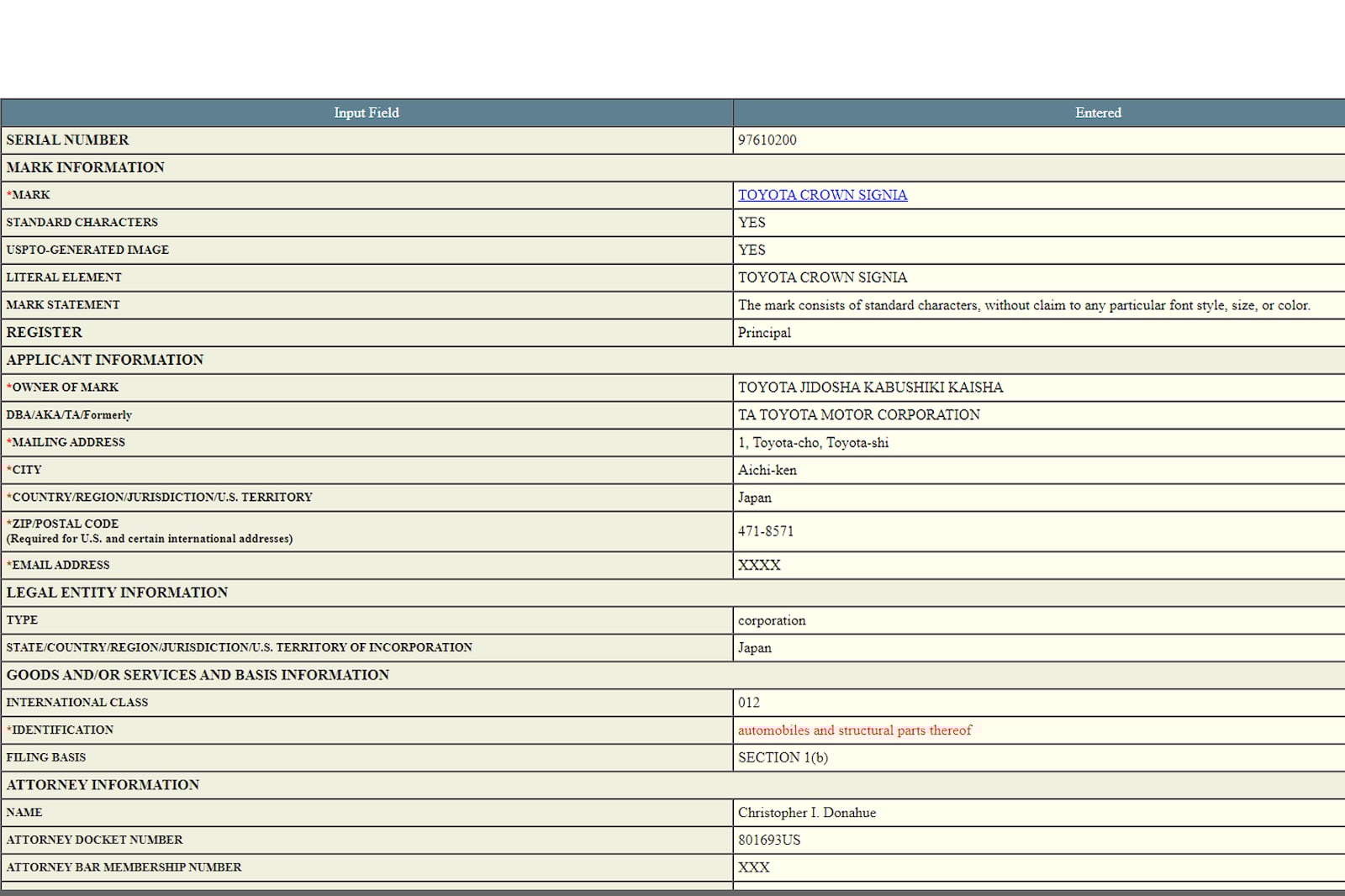Click the *CITY label

(24, 470)
